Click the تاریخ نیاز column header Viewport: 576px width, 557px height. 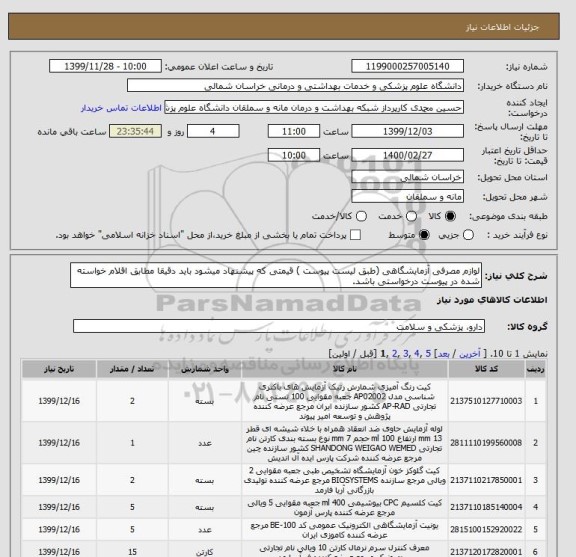(x=59, y=369)
